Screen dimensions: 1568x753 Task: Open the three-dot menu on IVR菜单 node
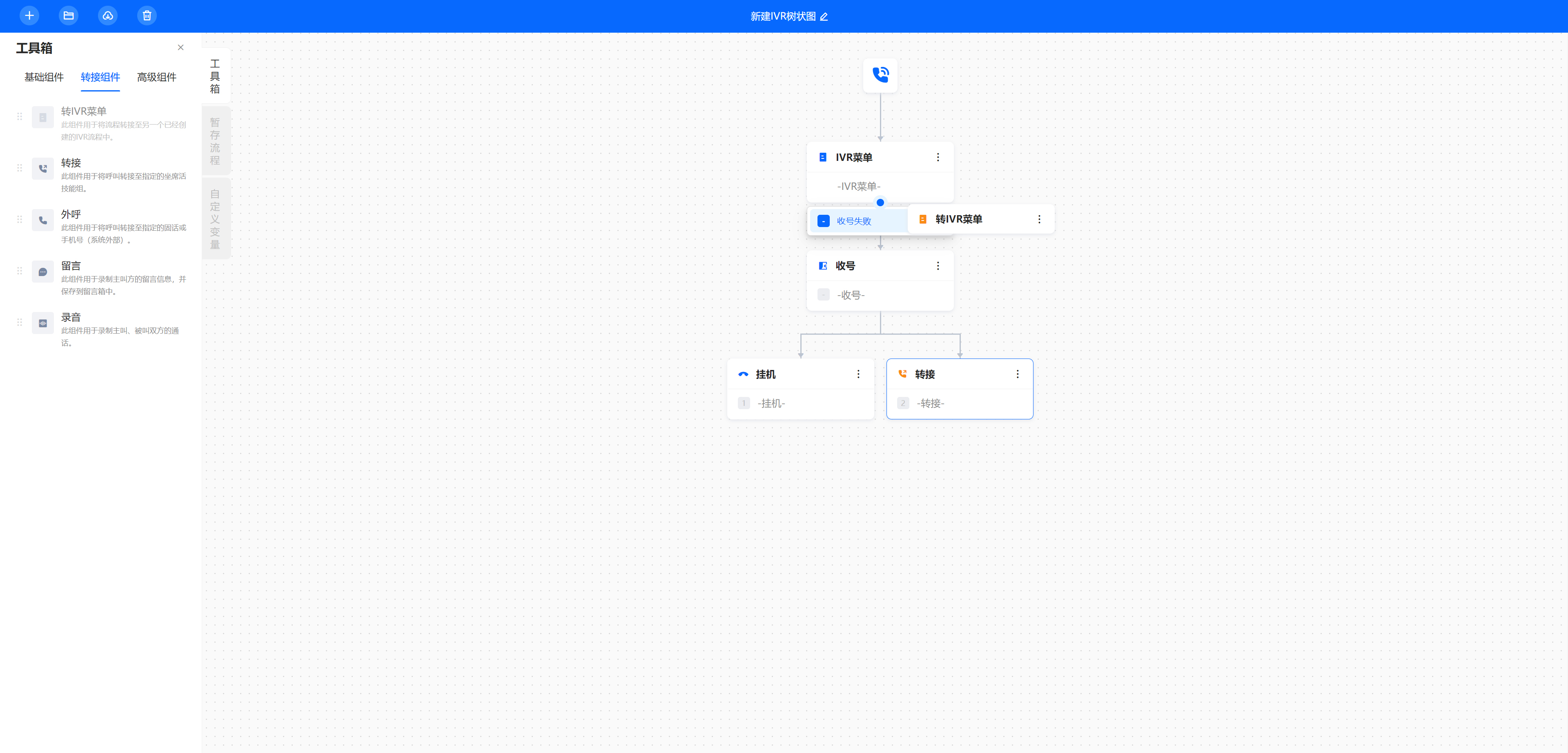pos(938,157)
